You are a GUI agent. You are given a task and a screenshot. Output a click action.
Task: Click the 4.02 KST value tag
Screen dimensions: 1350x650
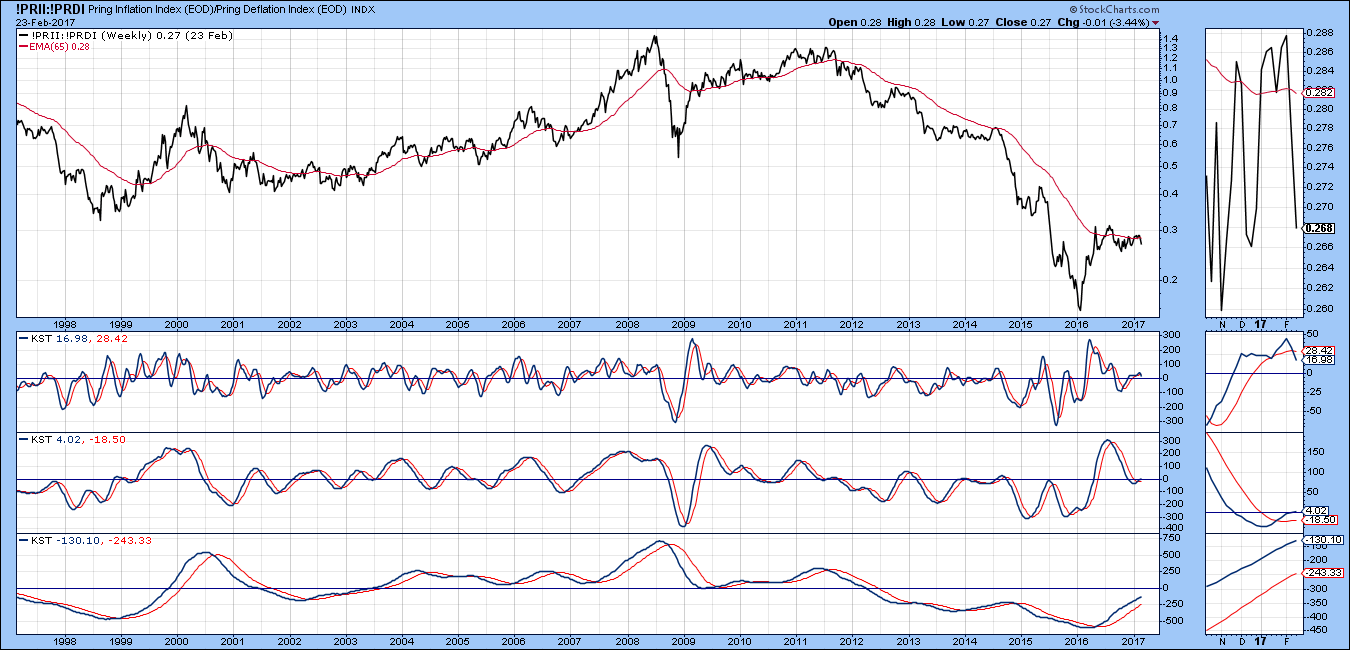pyautogui.click(x=1319, y=510)
